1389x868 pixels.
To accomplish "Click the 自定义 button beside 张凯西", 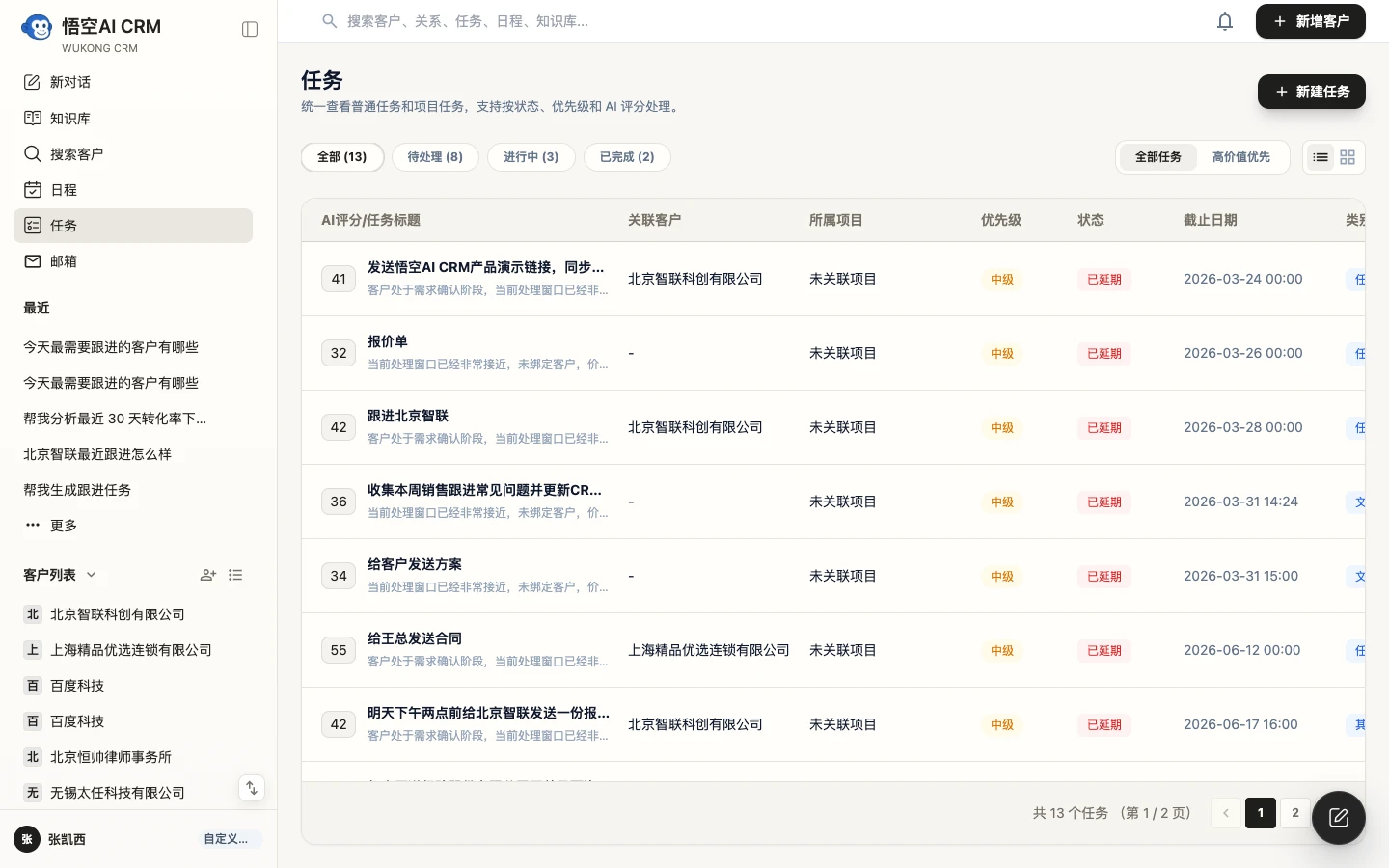I will click(x=226, y=839).
